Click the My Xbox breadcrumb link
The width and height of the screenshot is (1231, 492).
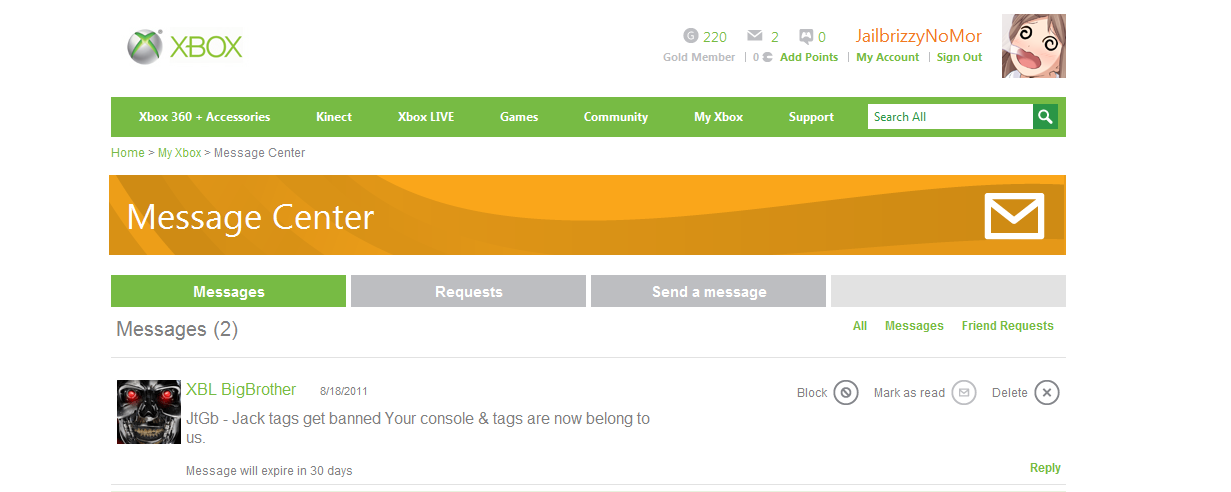click(180, 153)
